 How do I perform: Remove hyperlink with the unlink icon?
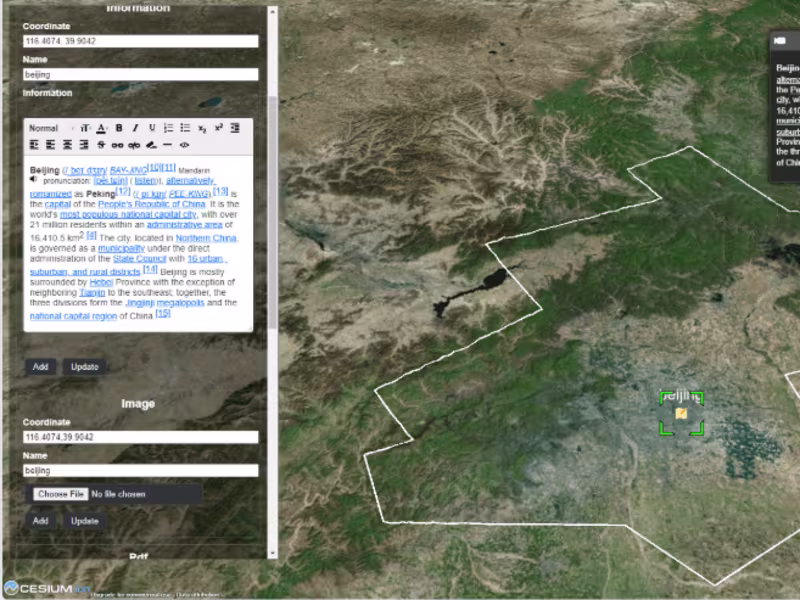tap(134, 145)
